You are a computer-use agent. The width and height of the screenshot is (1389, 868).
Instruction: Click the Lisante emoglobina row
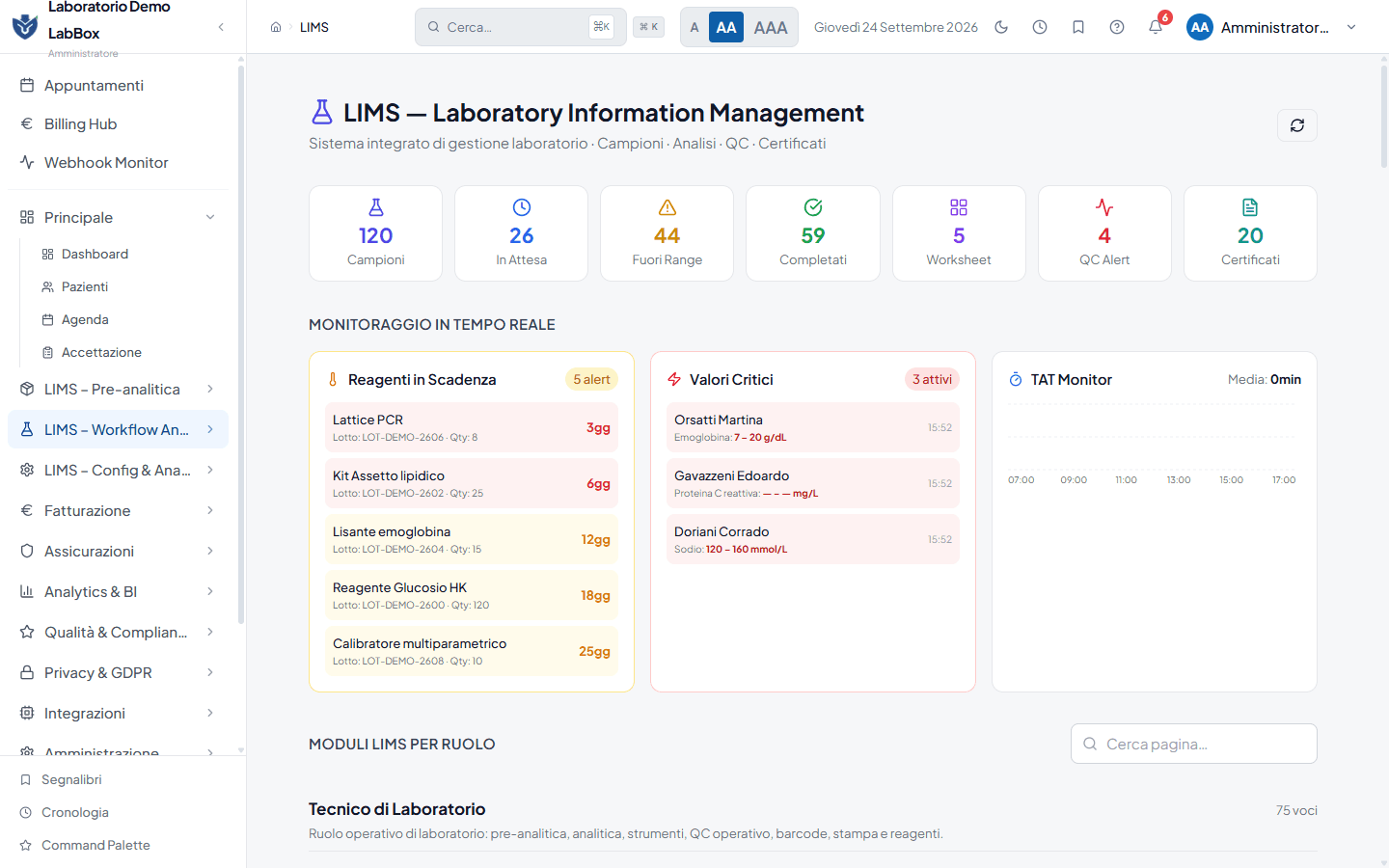pos(472,539)
